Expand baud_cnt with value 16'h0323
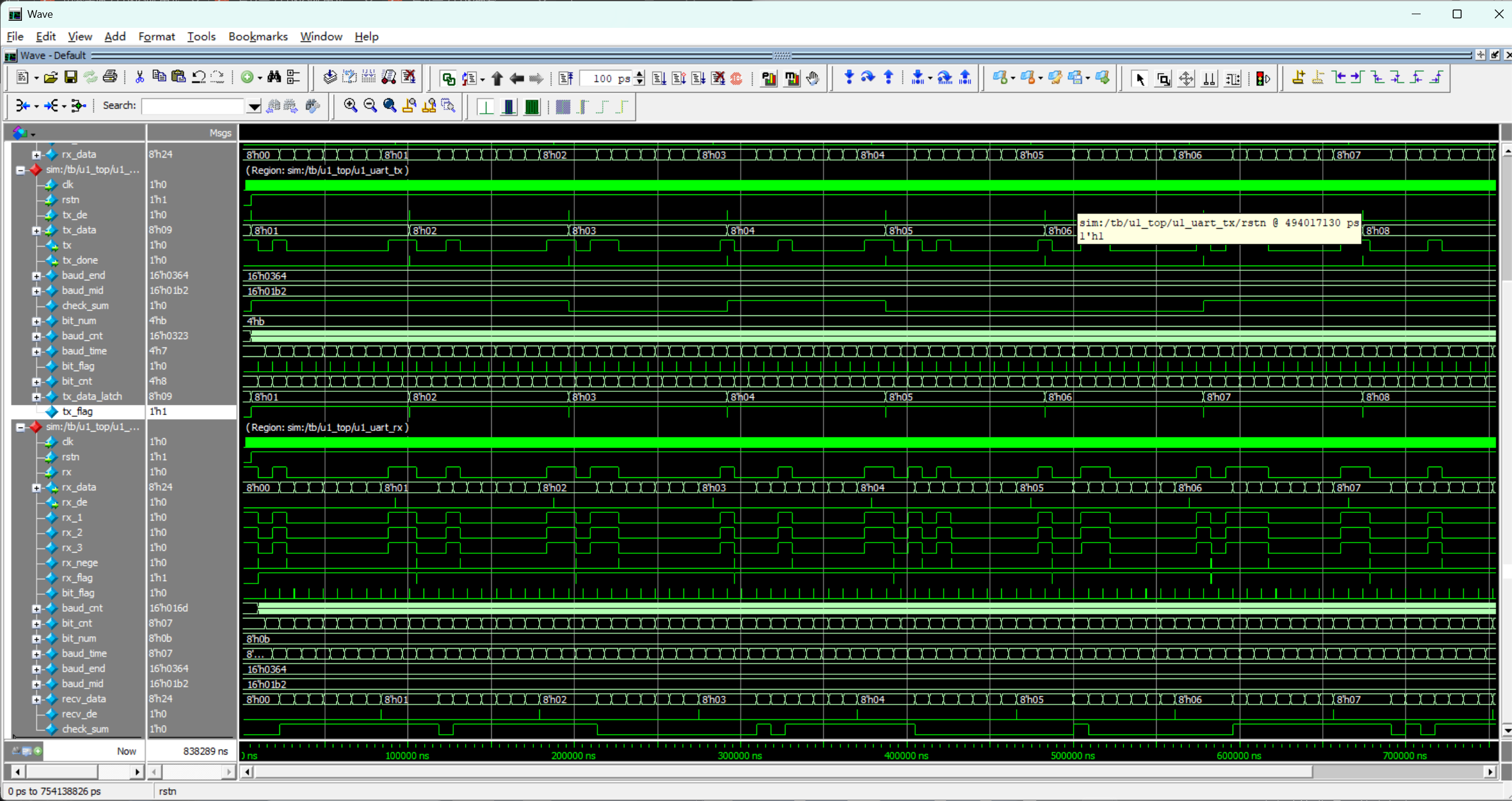The width and height of the screenshot is (1512, 801). 36,336
